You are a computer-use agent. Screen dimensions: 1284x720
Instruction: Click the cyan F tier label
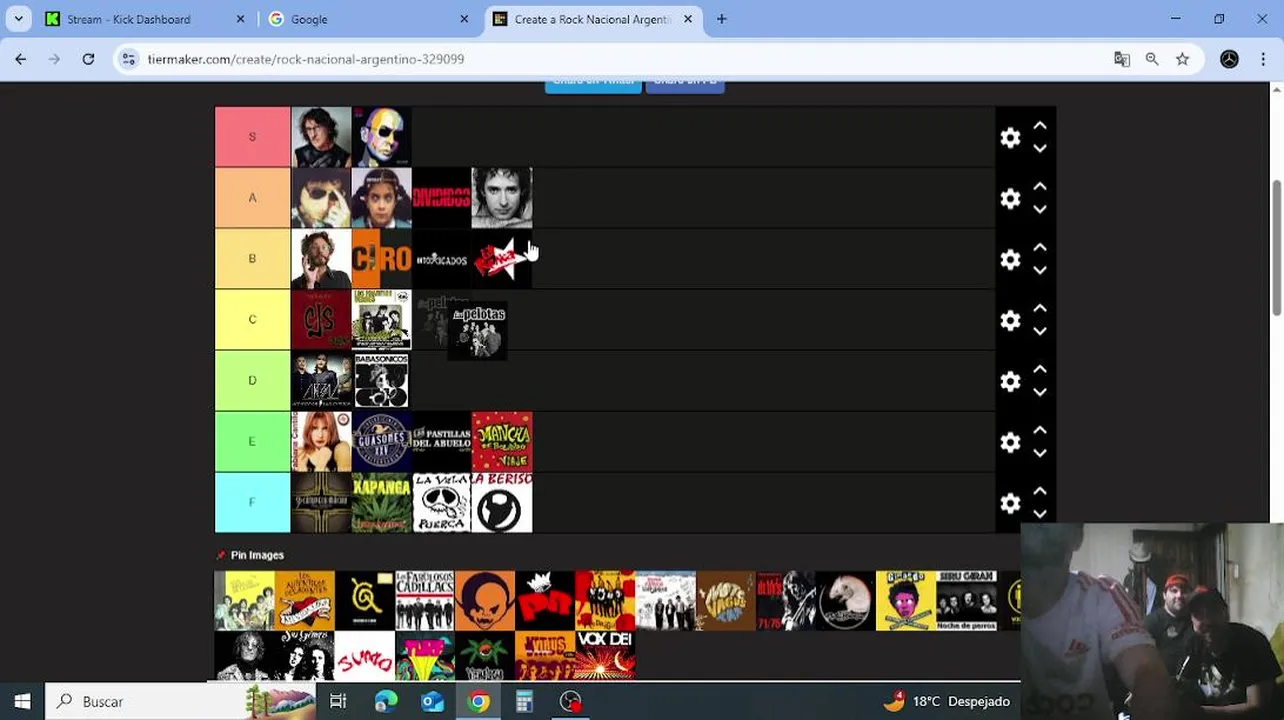[x=252, y=503]
